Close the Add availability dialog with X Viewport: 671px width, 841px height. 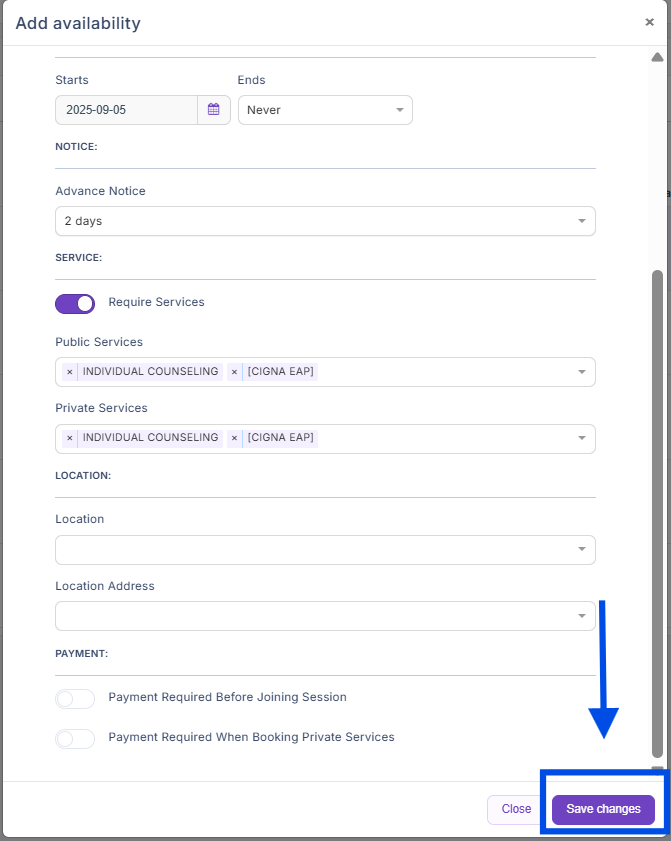pyautogui.click(x=650, y=21)
